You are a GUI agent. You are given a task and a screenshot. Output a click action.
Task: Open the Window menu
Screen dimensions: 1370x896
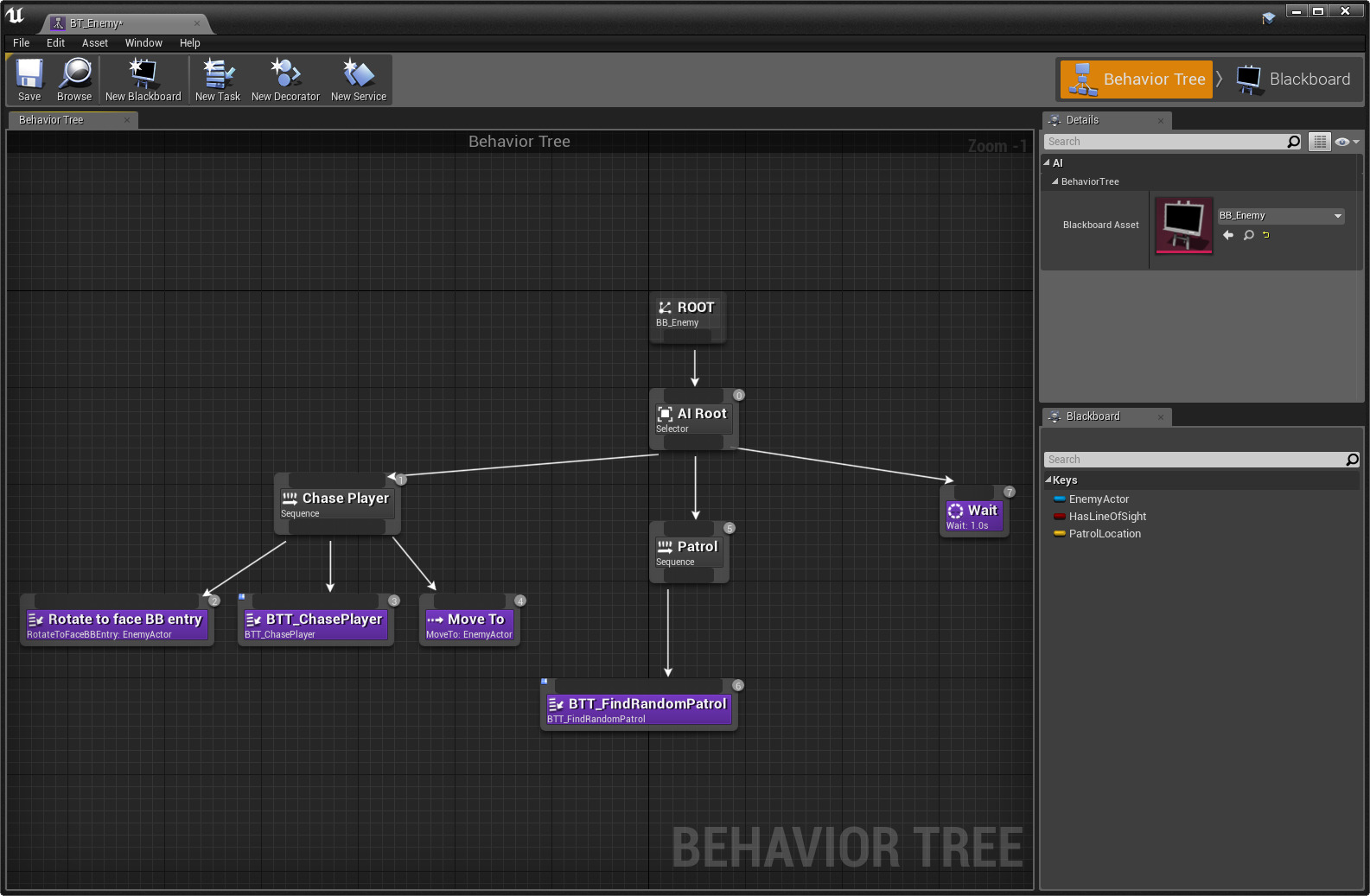(143, 43)
